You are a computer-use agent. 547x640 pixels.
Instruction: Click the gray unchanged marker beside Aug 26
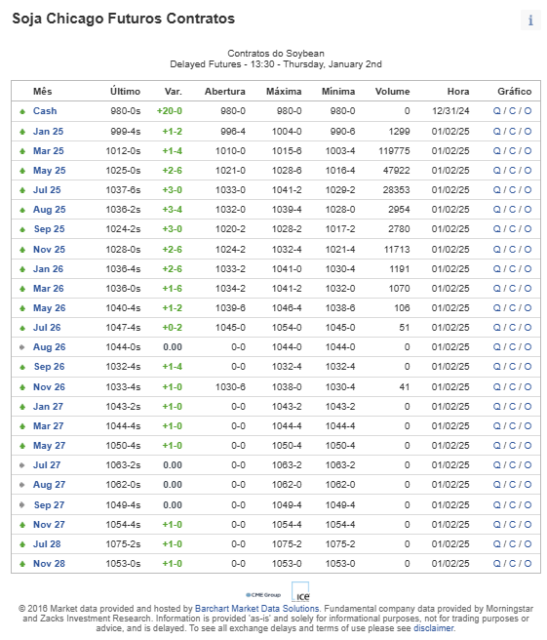click(22, 347)
